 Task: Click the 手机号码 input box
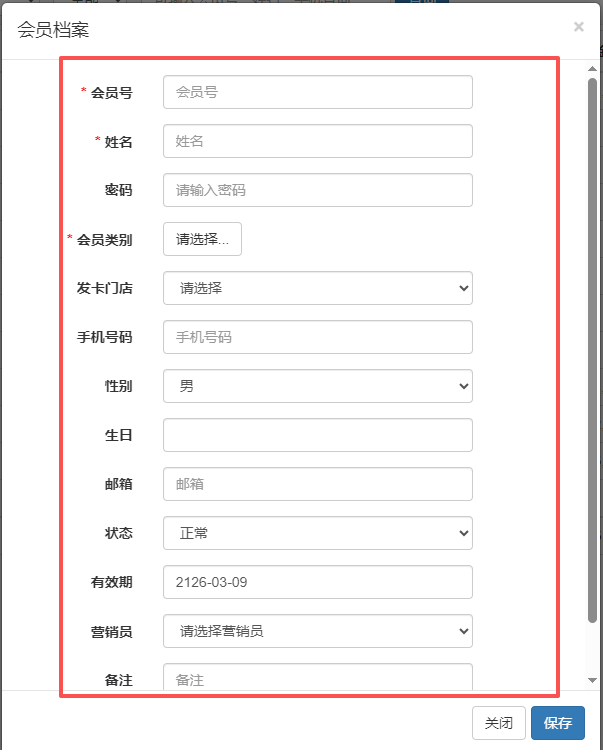point(318,337)
